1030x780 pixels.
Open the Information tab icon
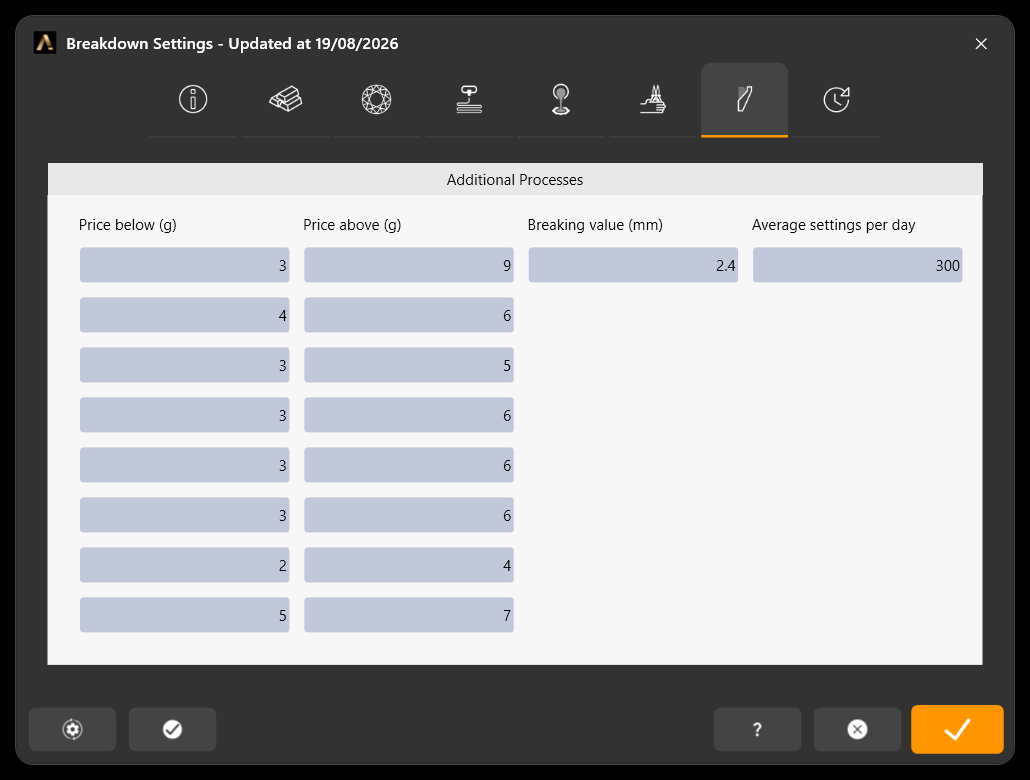193,100
